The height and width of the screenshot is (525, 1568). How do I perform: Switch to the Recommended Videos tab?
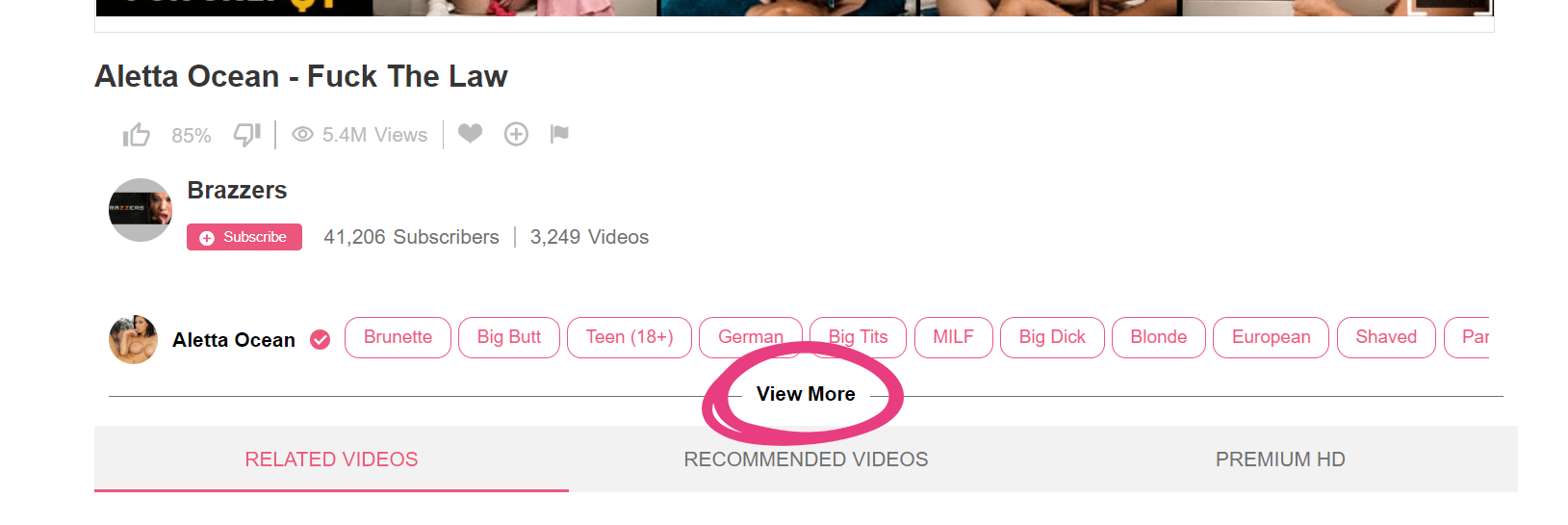[806, 459]
